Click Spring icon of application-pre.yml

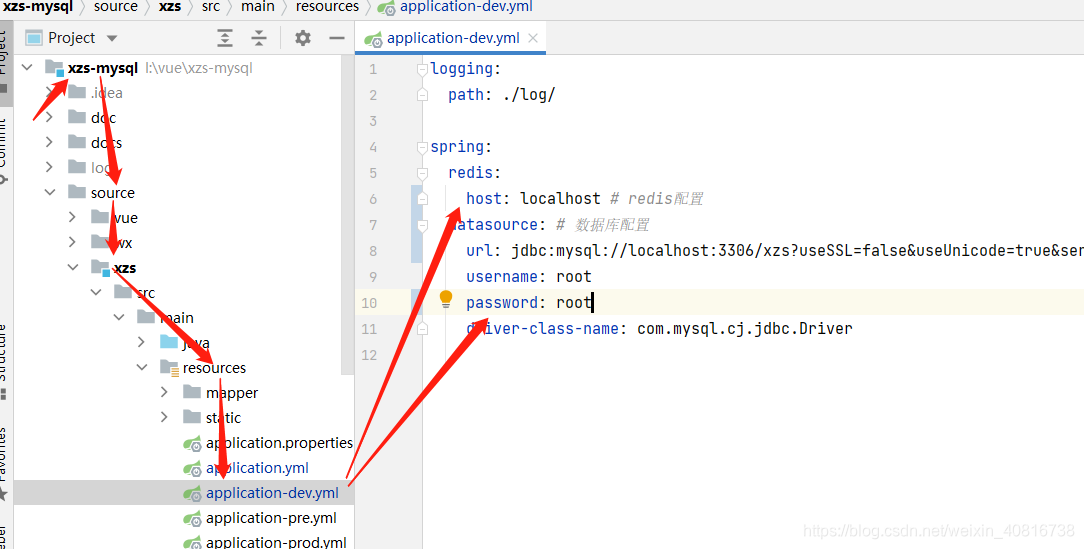192,519
